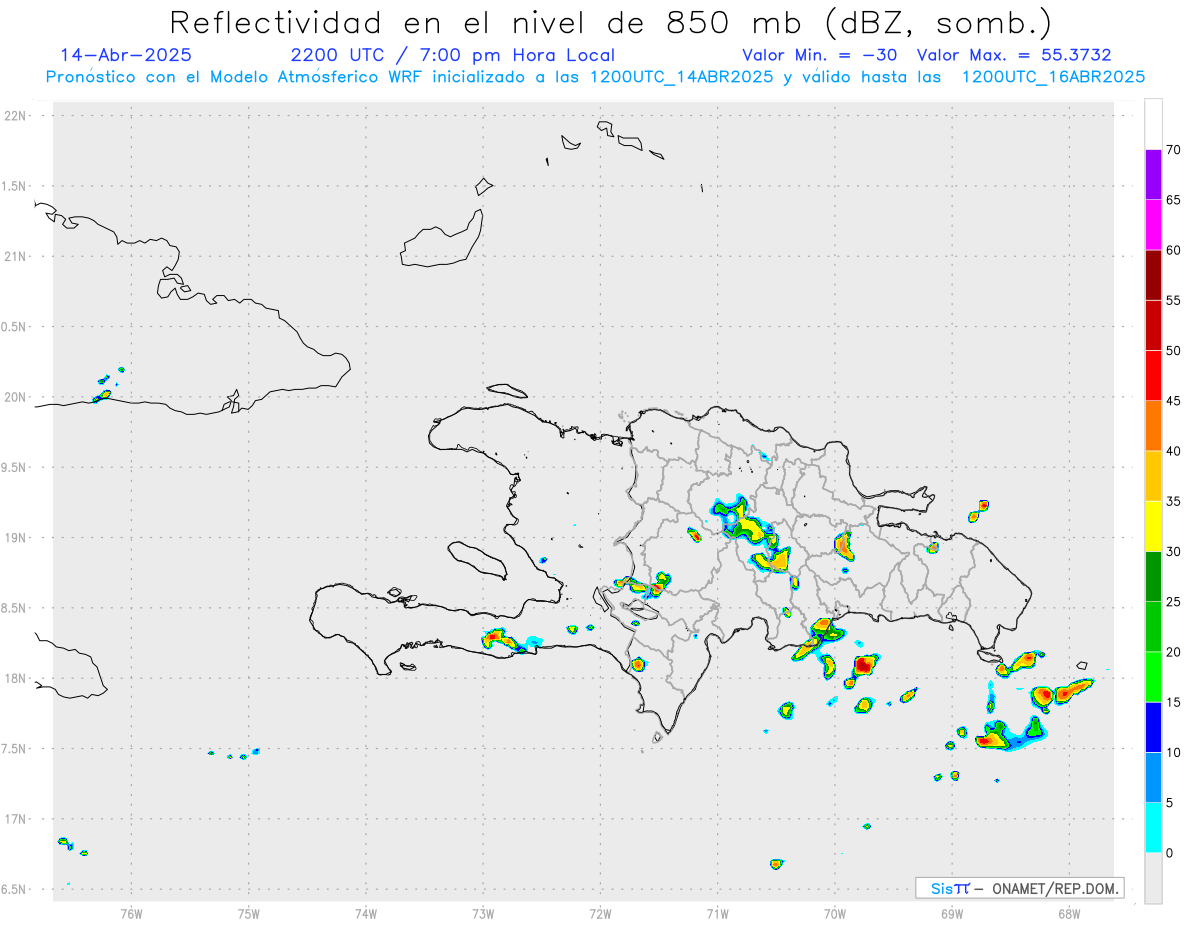Click the longitude label '70W'
This screenshot has width=1200, height=927.
pos(834,913)
